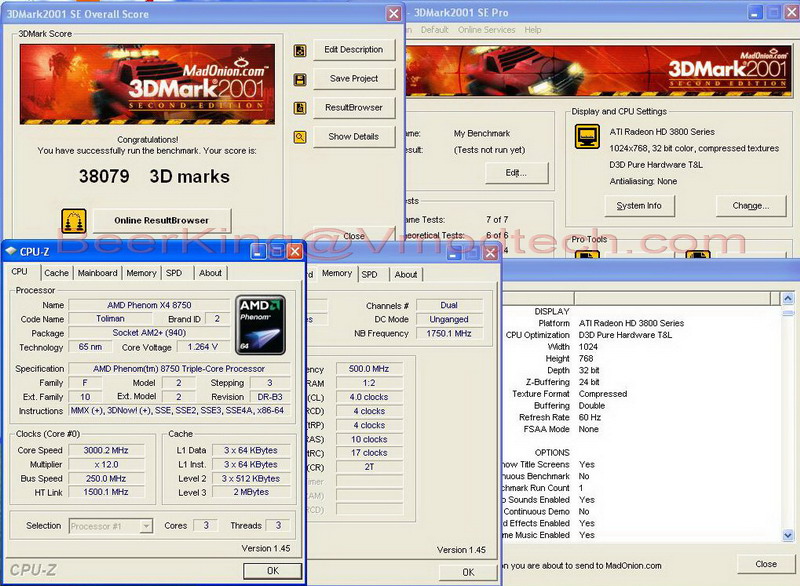Click the Specification field text
Screen dimensions: 800x586
pyautogui.click(x=179, y=369)
